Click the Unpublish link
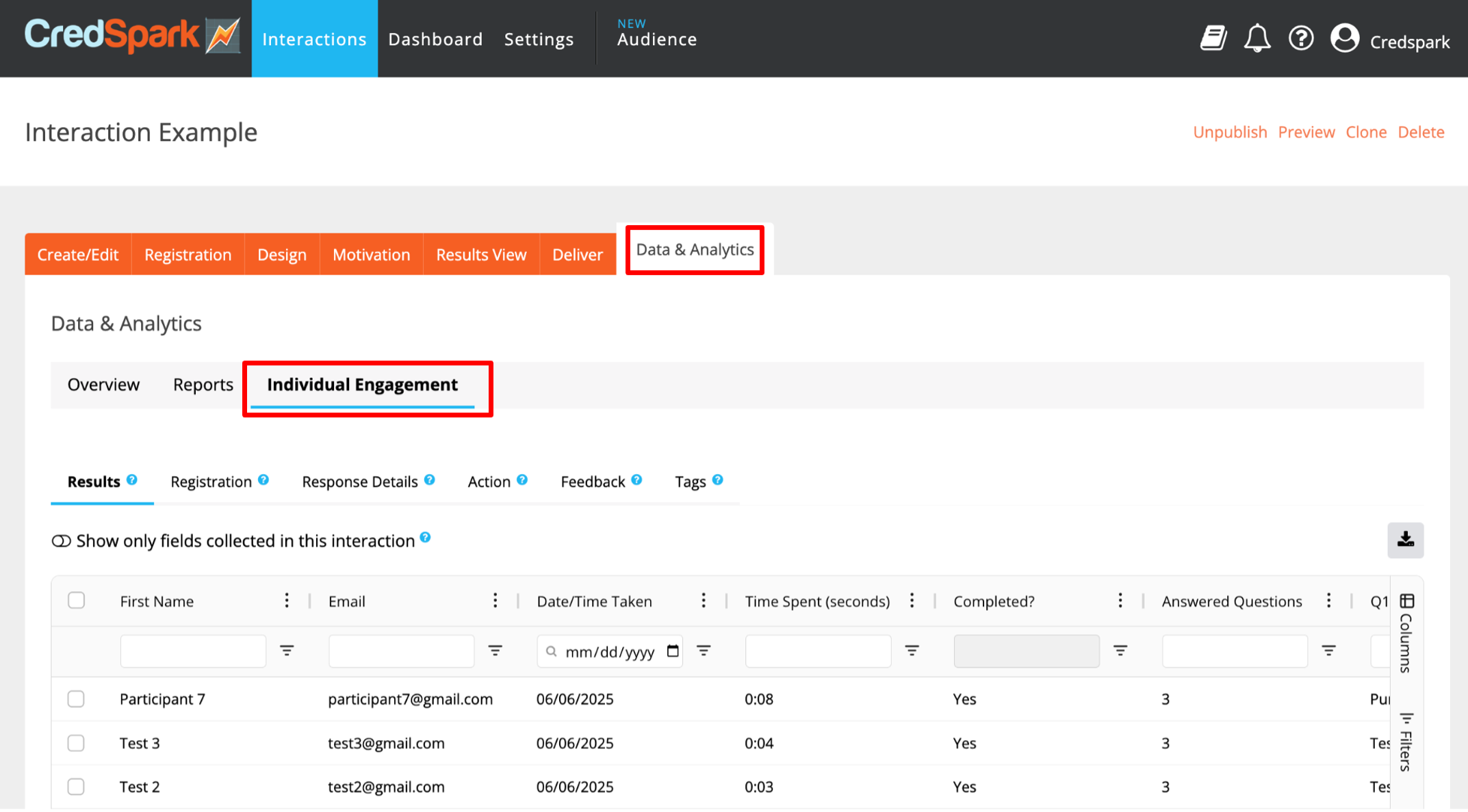Screen dimensions: 1468x812 [x=1230, y=132]
